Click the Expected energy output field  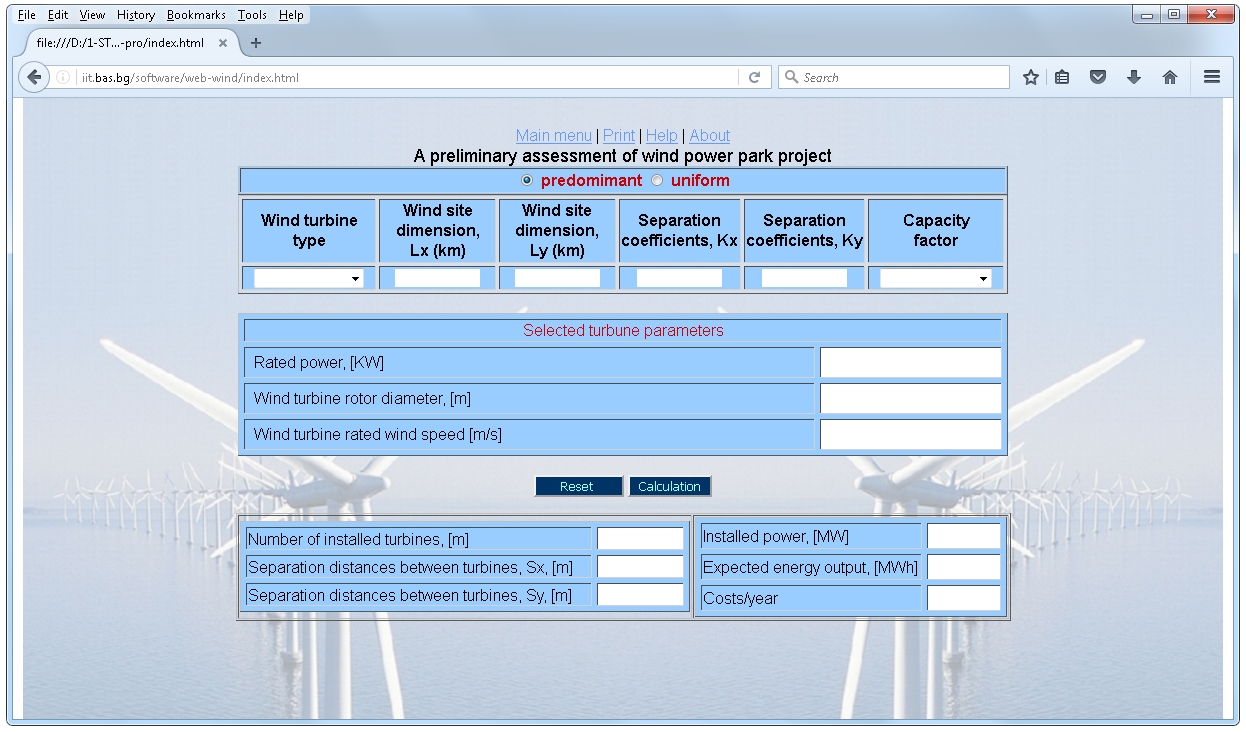click(x=963, y=568)
